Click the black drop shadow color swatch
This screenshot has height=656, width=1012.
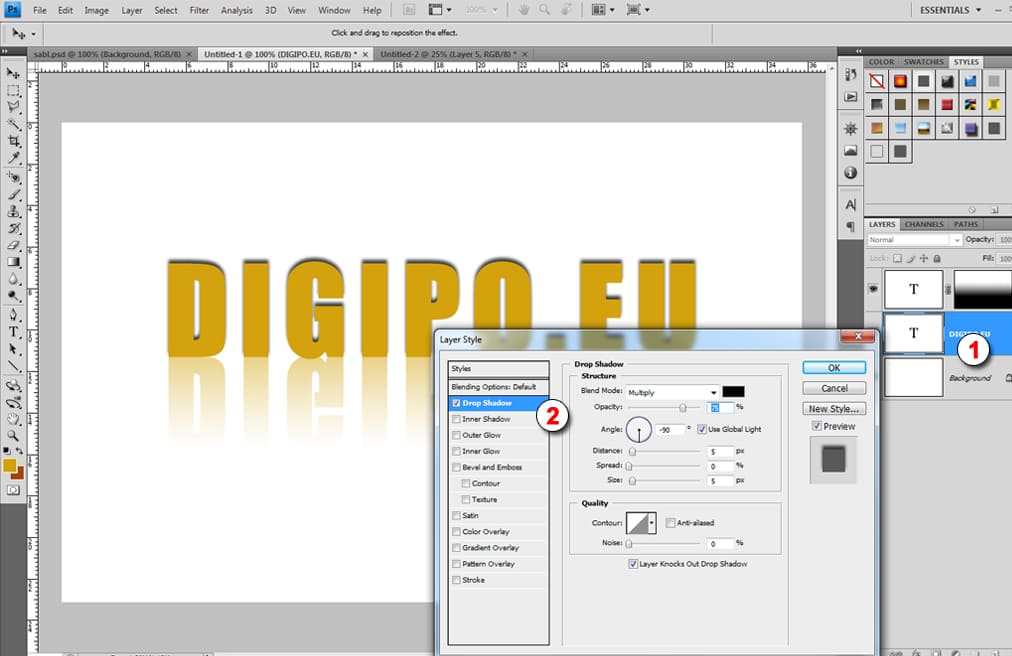coord(733,391)
